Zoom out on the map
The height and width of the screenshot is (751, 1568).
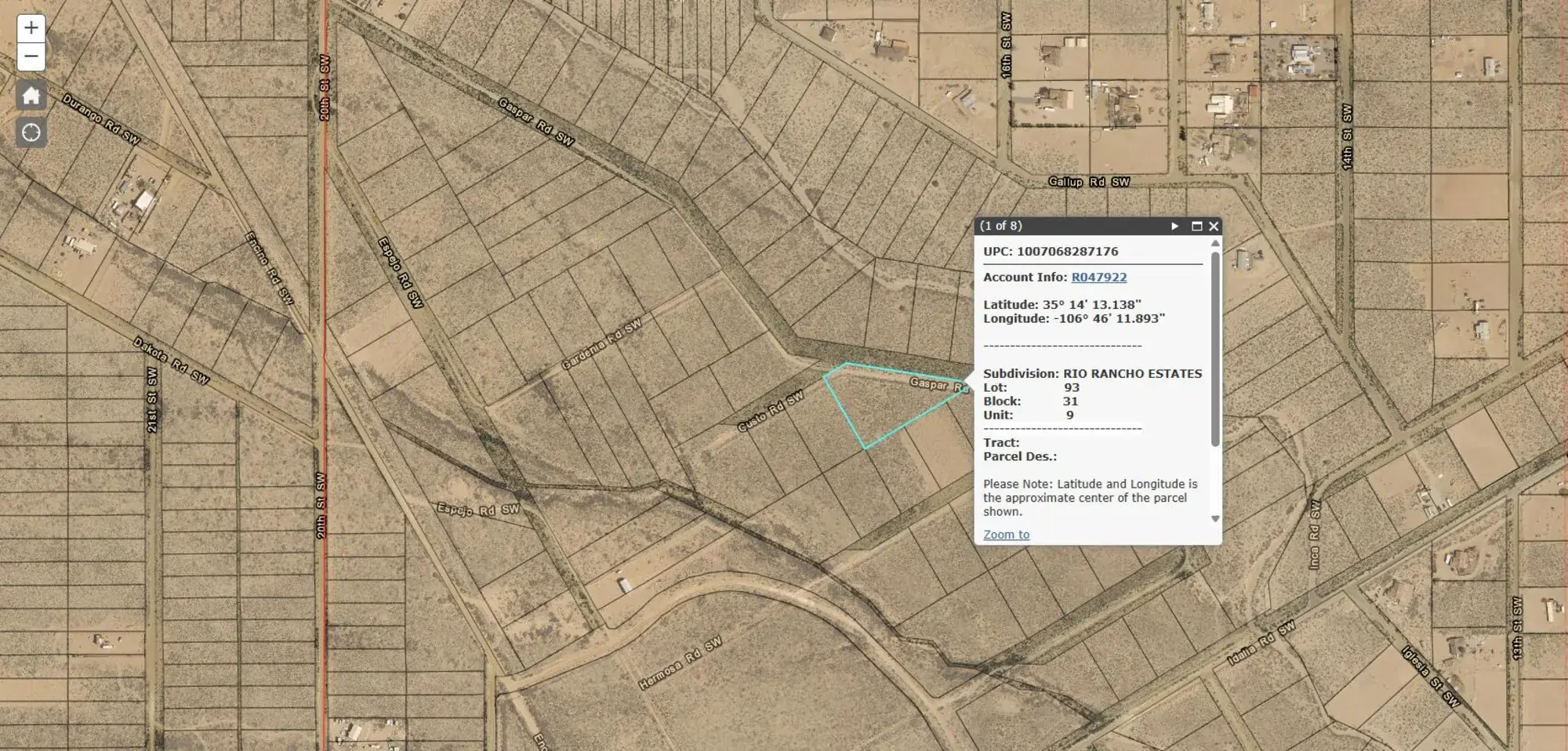point(31,56)
